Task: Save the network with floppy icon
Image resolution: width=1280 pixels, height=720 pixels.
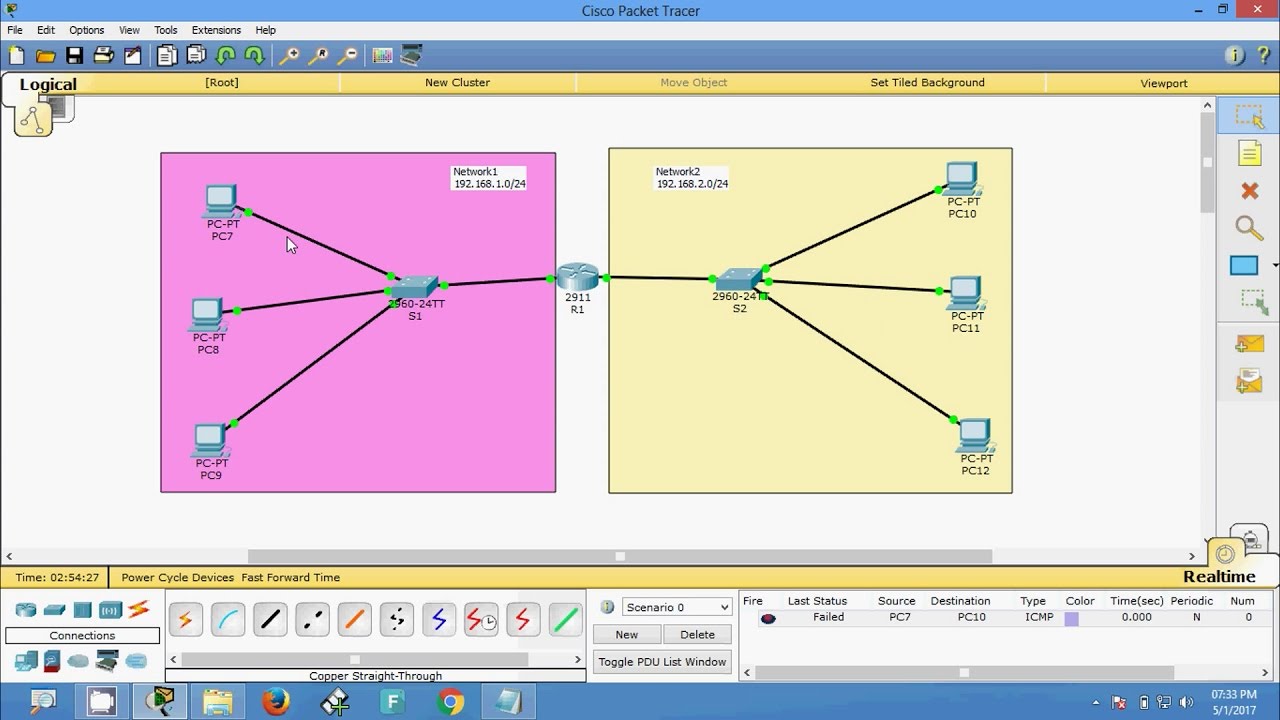Action: pyautogui.click(x=75, y=56)
